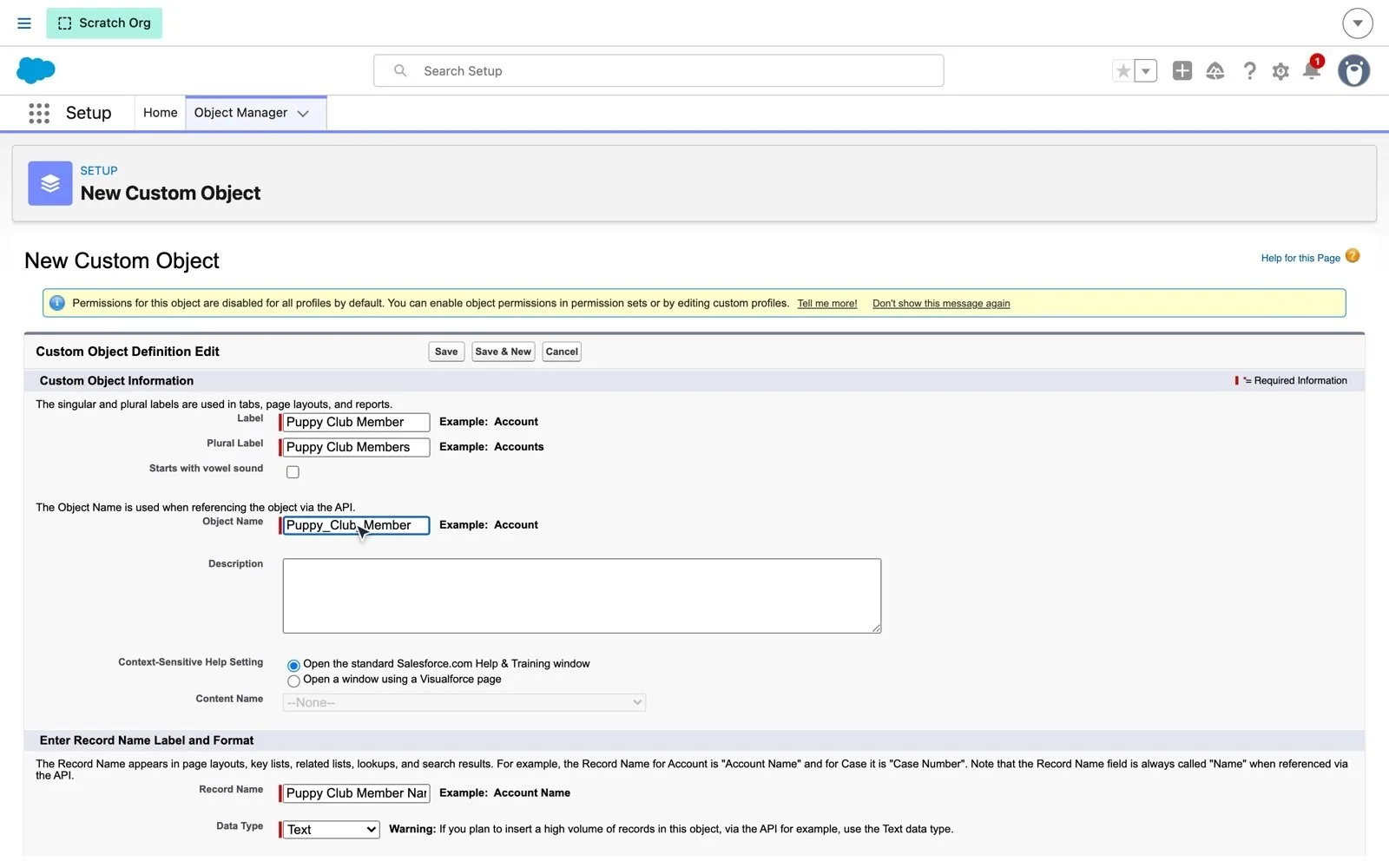
Task: Click the New Custom Object layers icon
Action: pyautogui.click(x=50, y=183)
